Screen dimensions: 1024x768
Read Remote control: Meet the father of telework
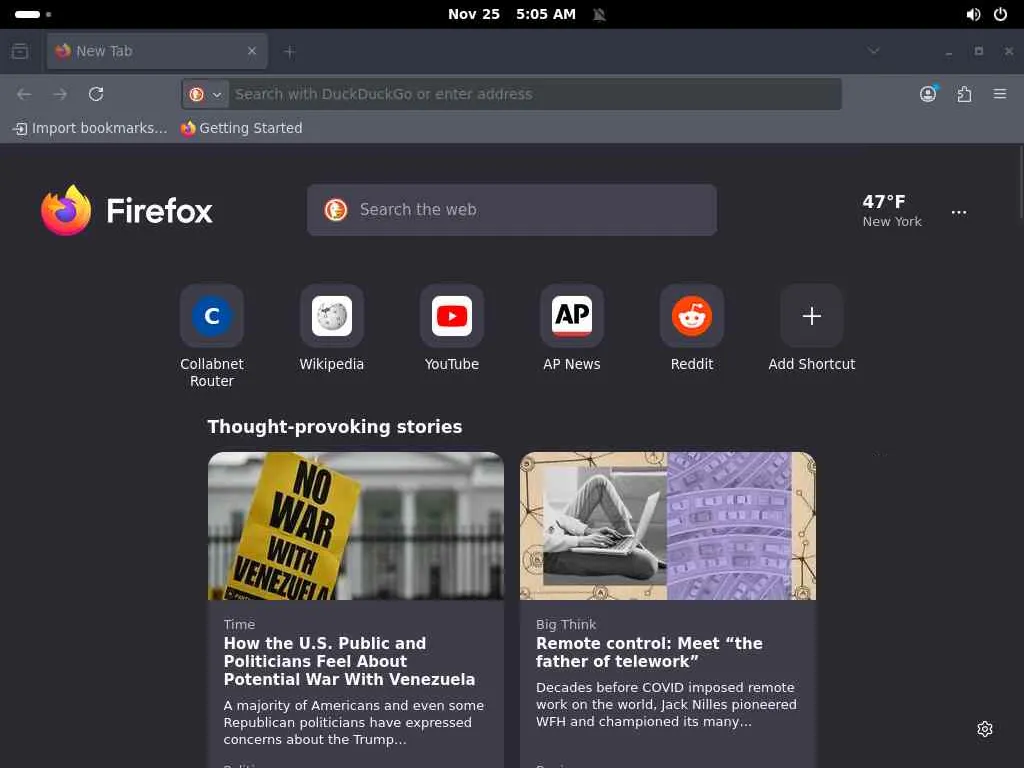coord(649,652)
